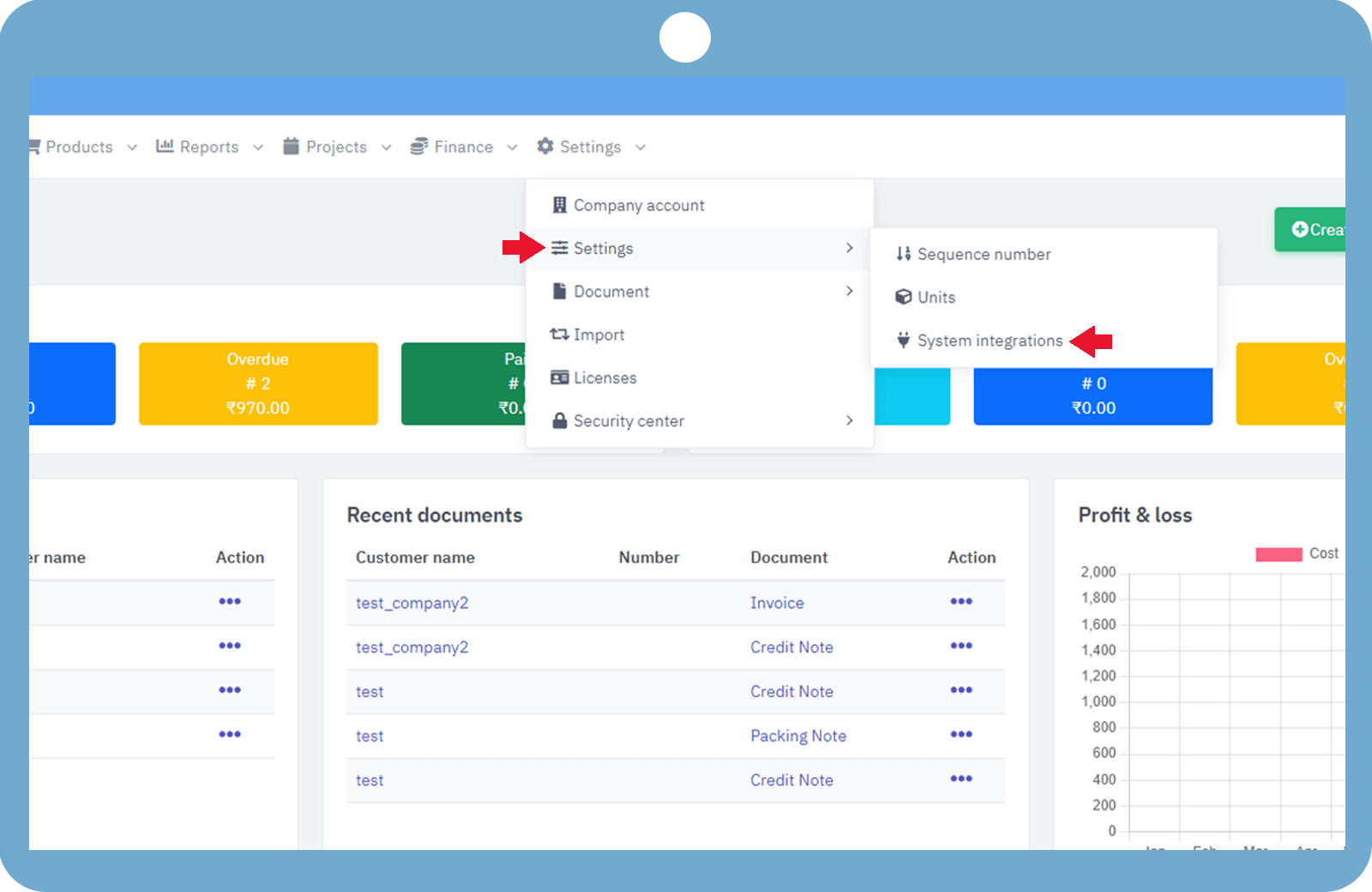Toggle the Cost legend color swatch
This screenshot has width=1372, height=892.
coord(1279,554)
